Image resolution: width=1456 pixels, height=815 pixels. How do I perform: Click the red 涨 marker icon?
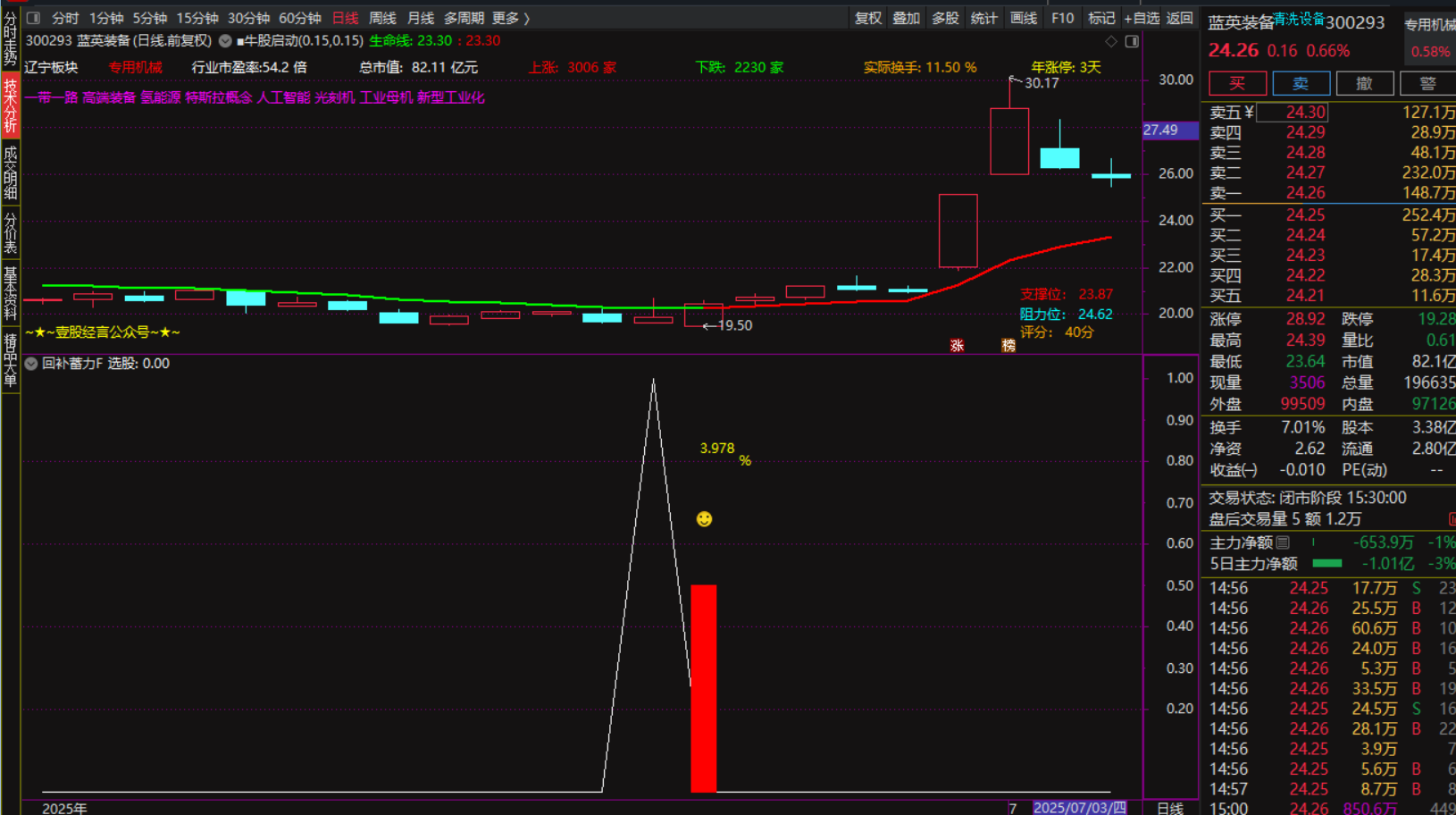(957, 346)
